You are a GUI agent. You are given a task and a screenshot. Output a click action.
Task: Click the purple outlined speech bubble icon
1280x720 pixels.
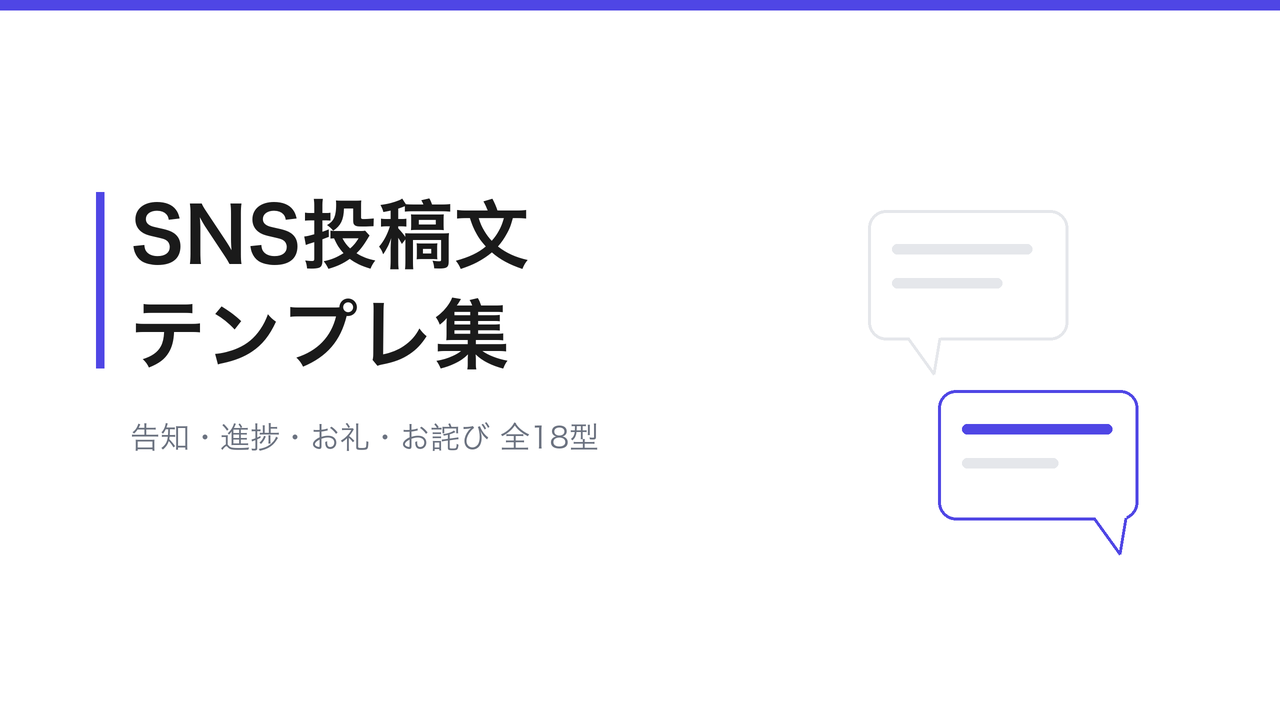[1038, 471]
